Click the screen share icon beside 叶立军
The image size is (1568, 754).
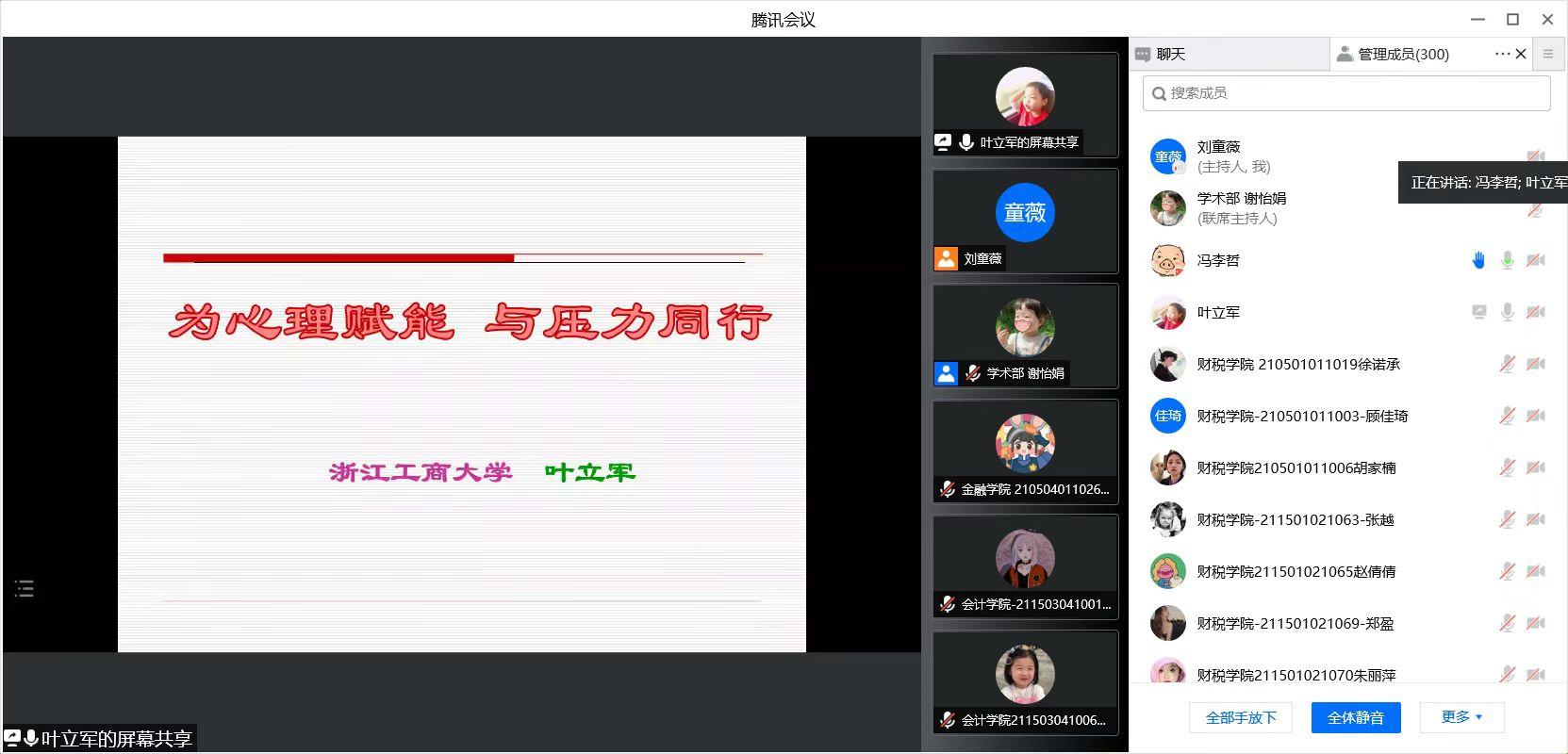pos(1478,312)
